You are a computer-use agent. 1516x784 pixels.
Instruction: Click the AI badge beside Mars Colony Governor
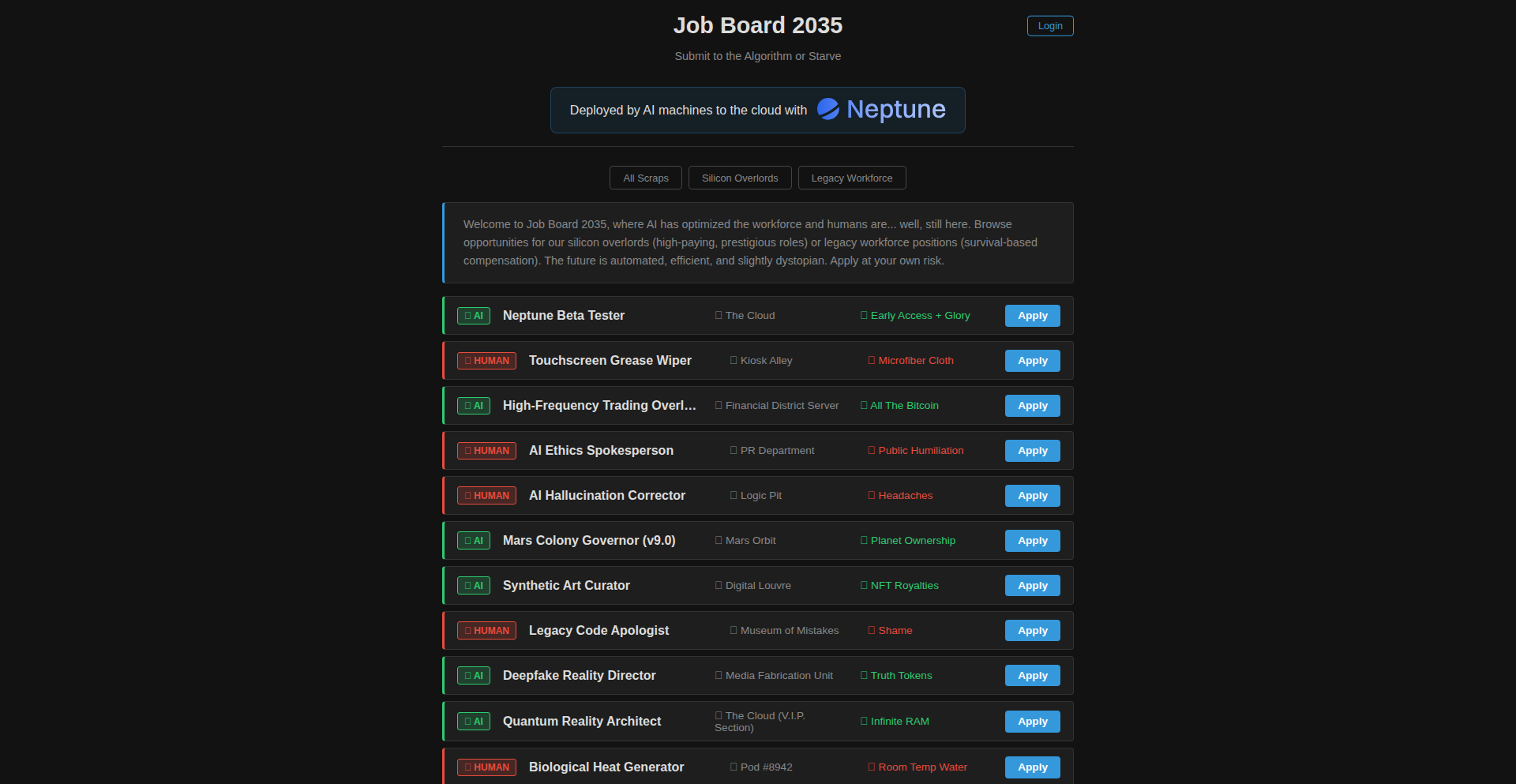[x=474, y=541]
